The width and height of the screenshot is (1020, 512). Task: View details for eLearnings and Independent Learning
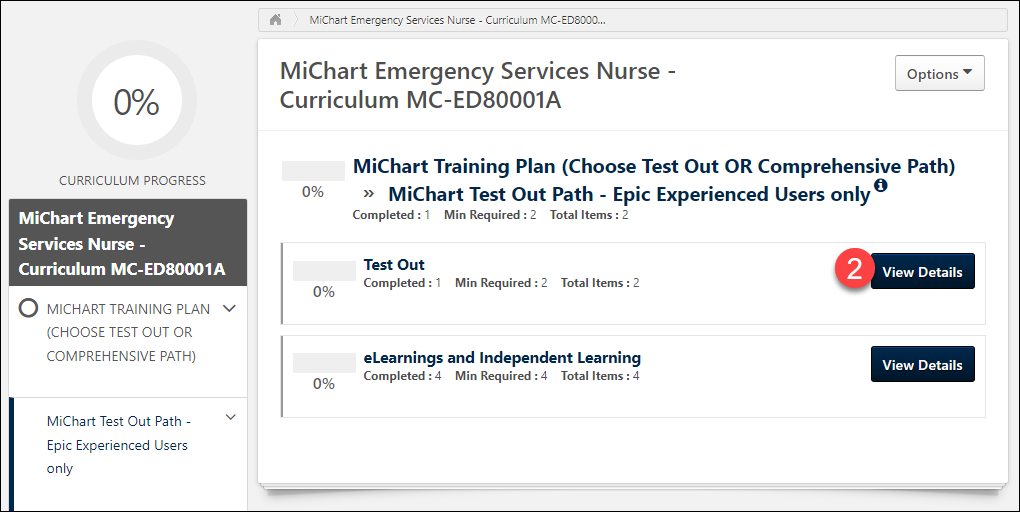pyautogui.click(x=922, y=365)
